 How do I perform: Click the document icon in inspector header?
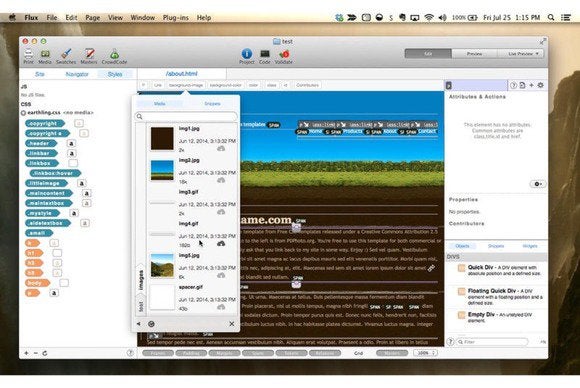pos(522,85)
